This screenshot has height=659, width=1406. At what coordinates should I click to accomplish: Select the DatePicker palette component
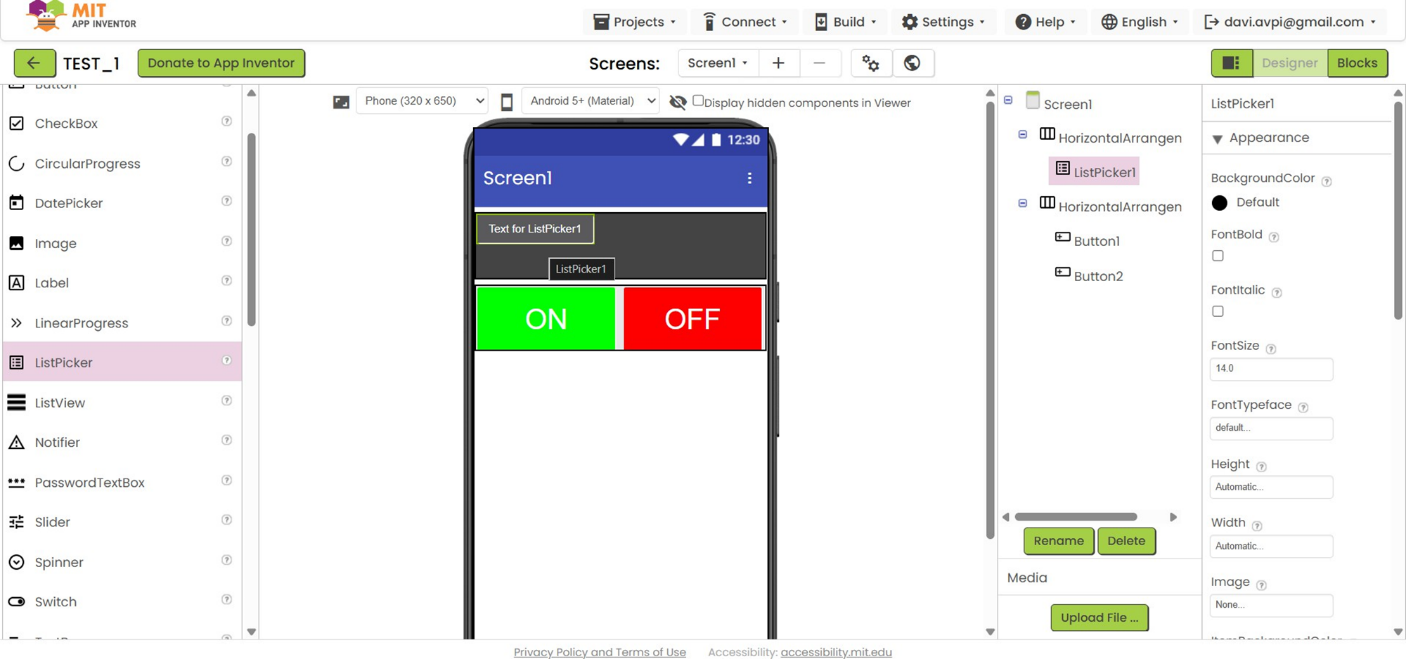click(x=122, y=203)
